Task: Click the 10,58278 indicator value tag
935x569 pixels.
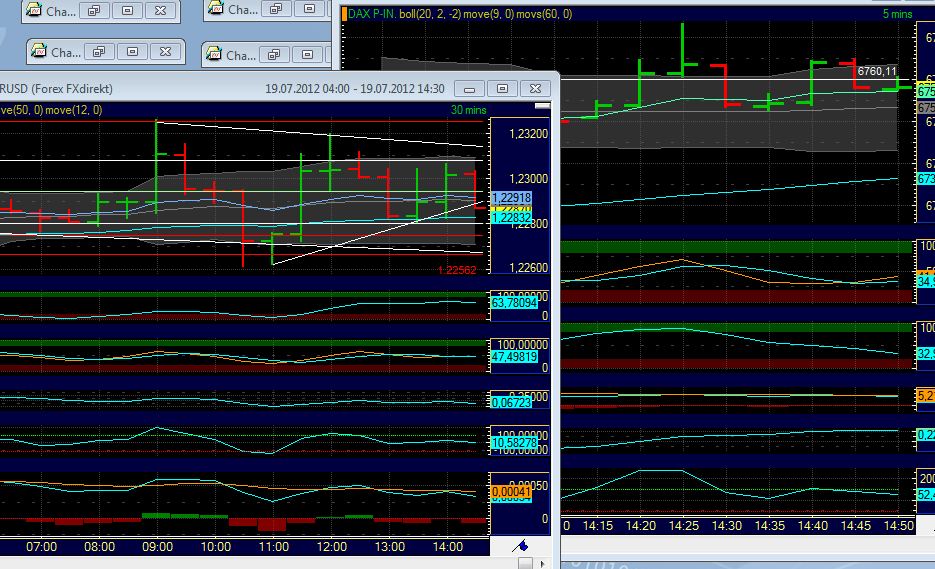Action: pos(514,443)
